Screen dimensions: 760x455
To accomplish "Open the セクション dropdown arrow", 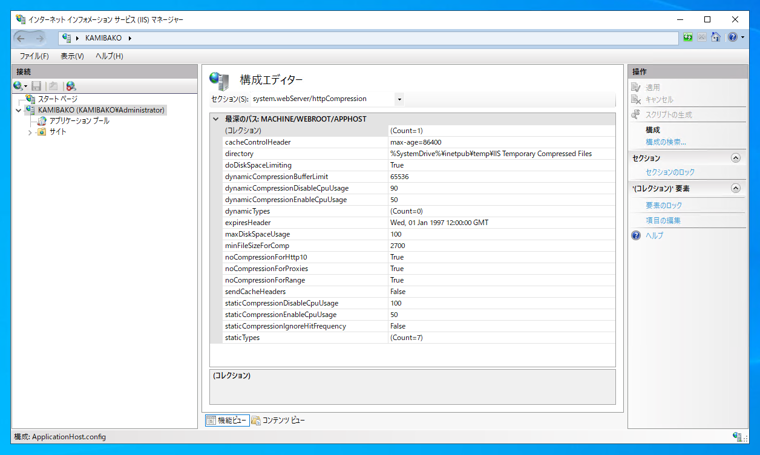I will coord(399,99).
